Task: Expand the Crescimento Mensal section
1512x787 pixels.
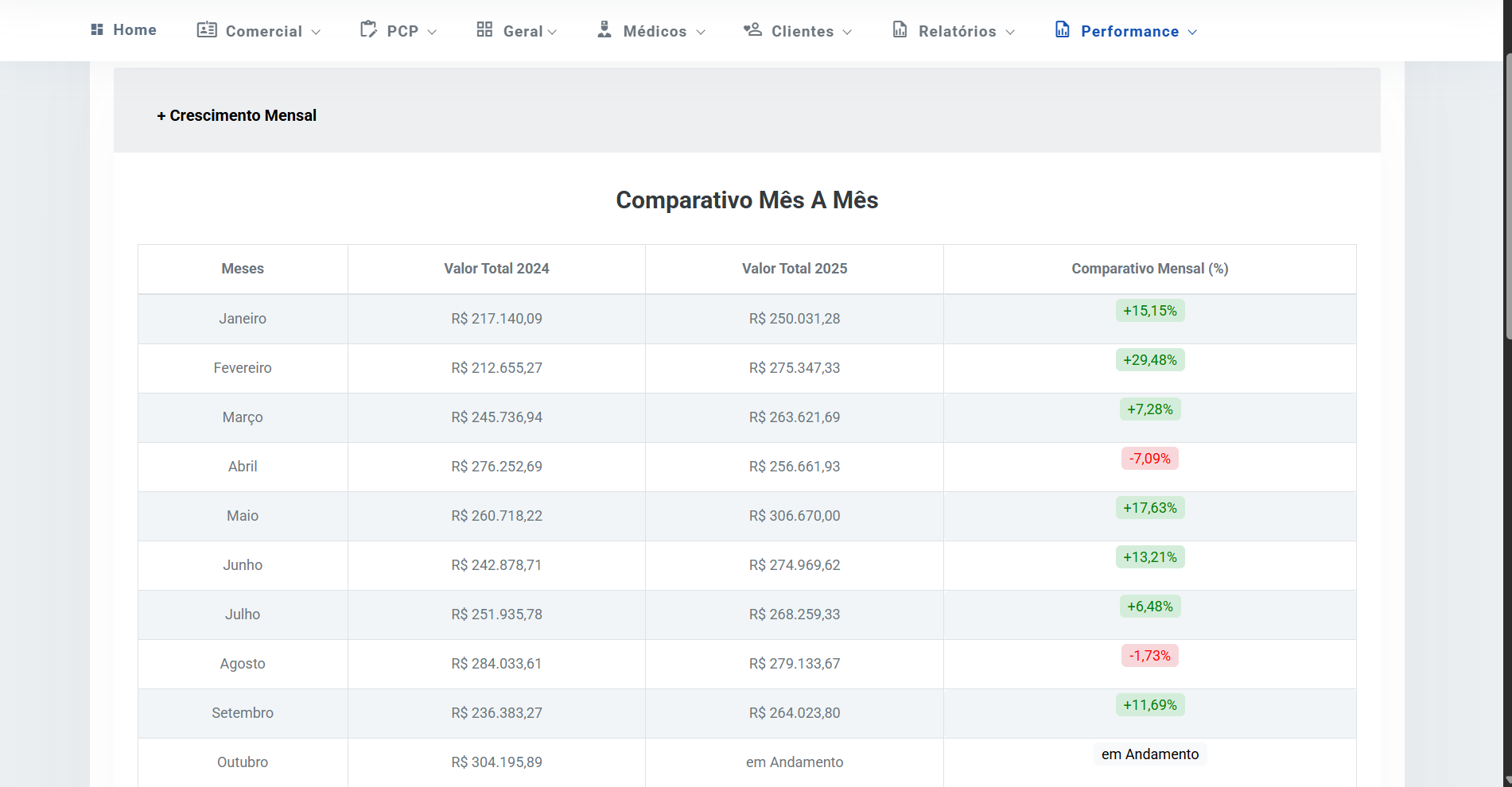Action: pos(237,115)
